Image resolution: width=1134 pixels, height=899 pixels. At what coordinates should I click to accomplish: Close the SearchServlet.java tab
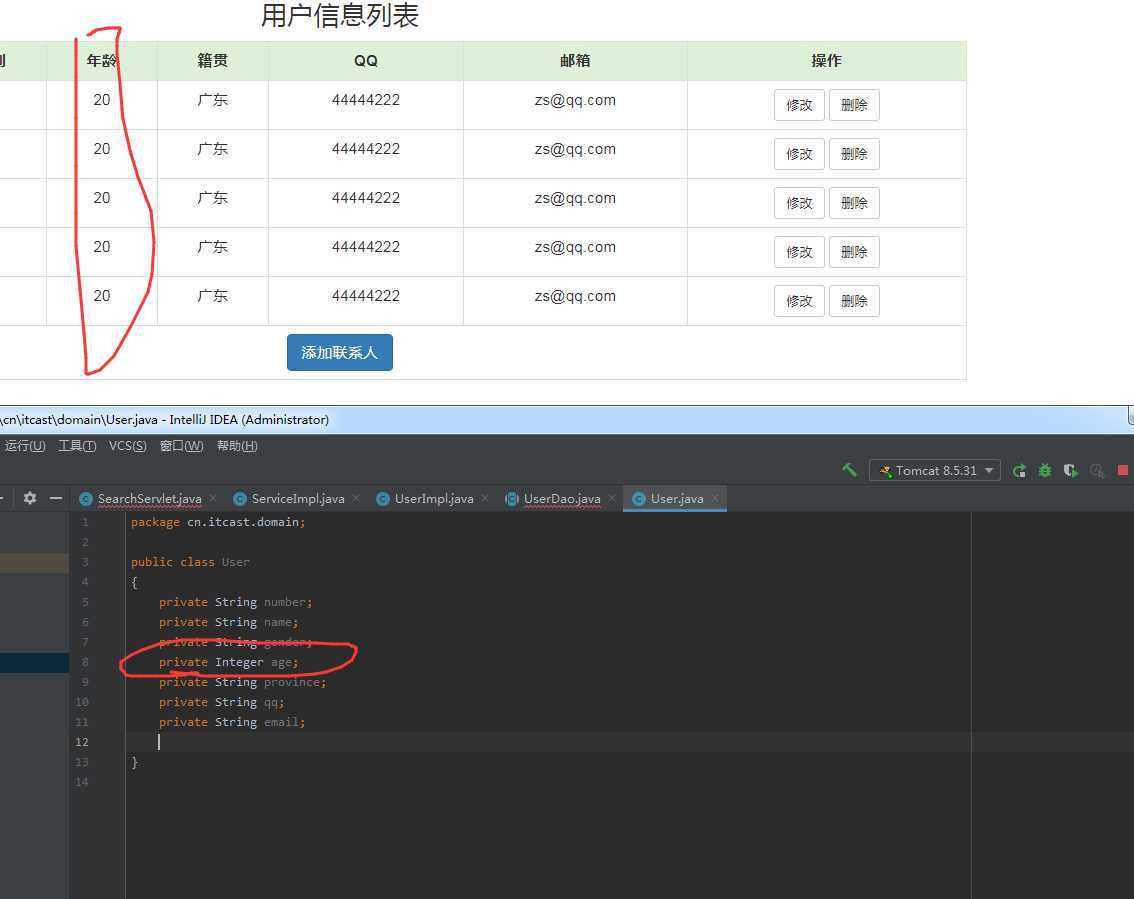[213, 498]
